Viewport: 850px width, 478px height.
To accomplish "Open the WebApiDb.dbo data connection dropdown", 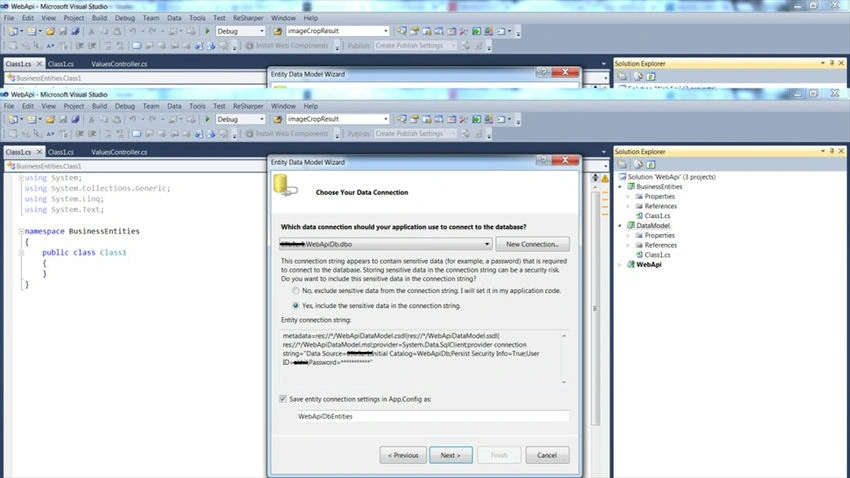I will [x=487, y=244].
